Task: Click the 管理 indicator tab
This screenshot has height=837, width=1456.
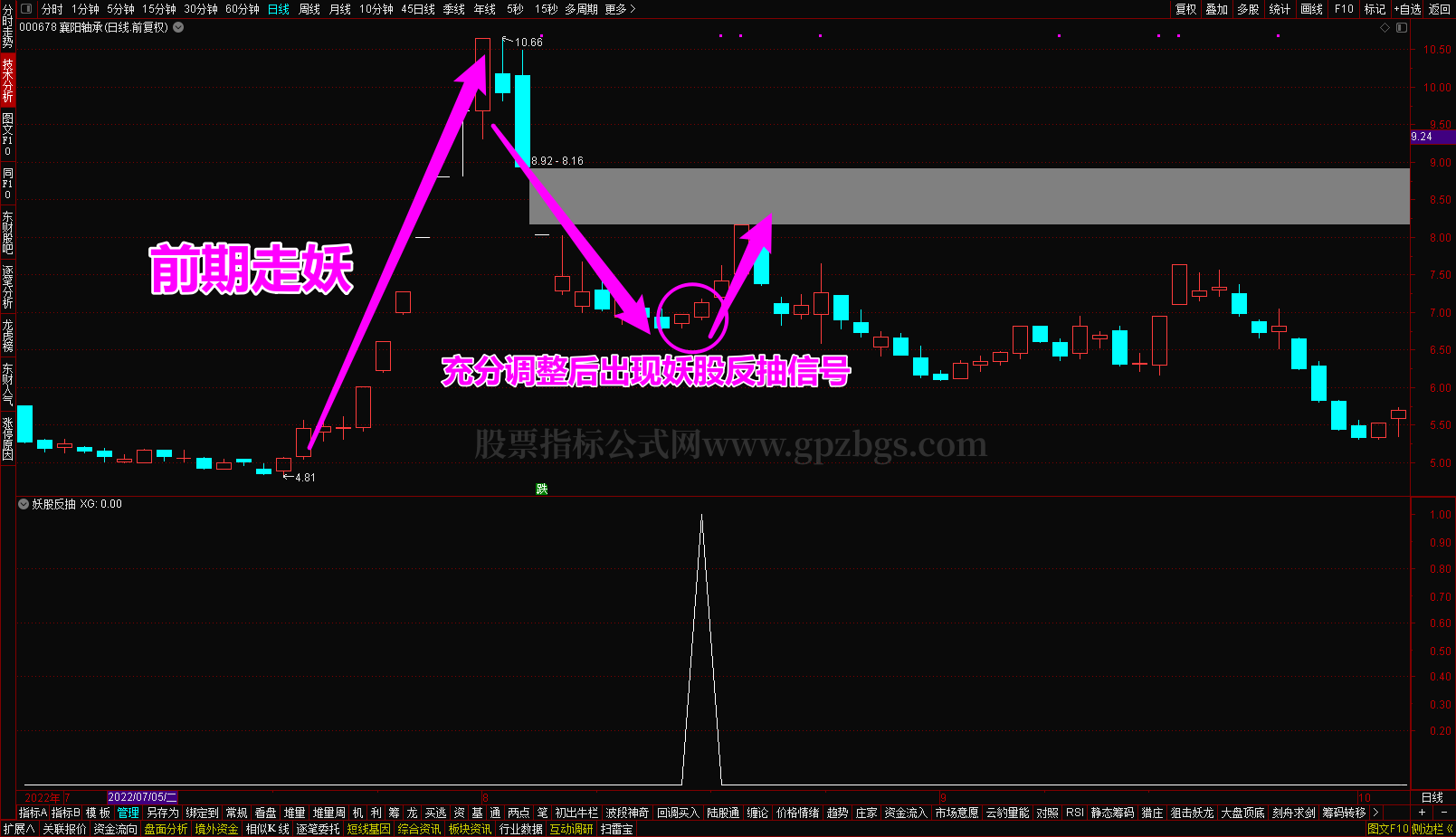Action: coord(128,813)
